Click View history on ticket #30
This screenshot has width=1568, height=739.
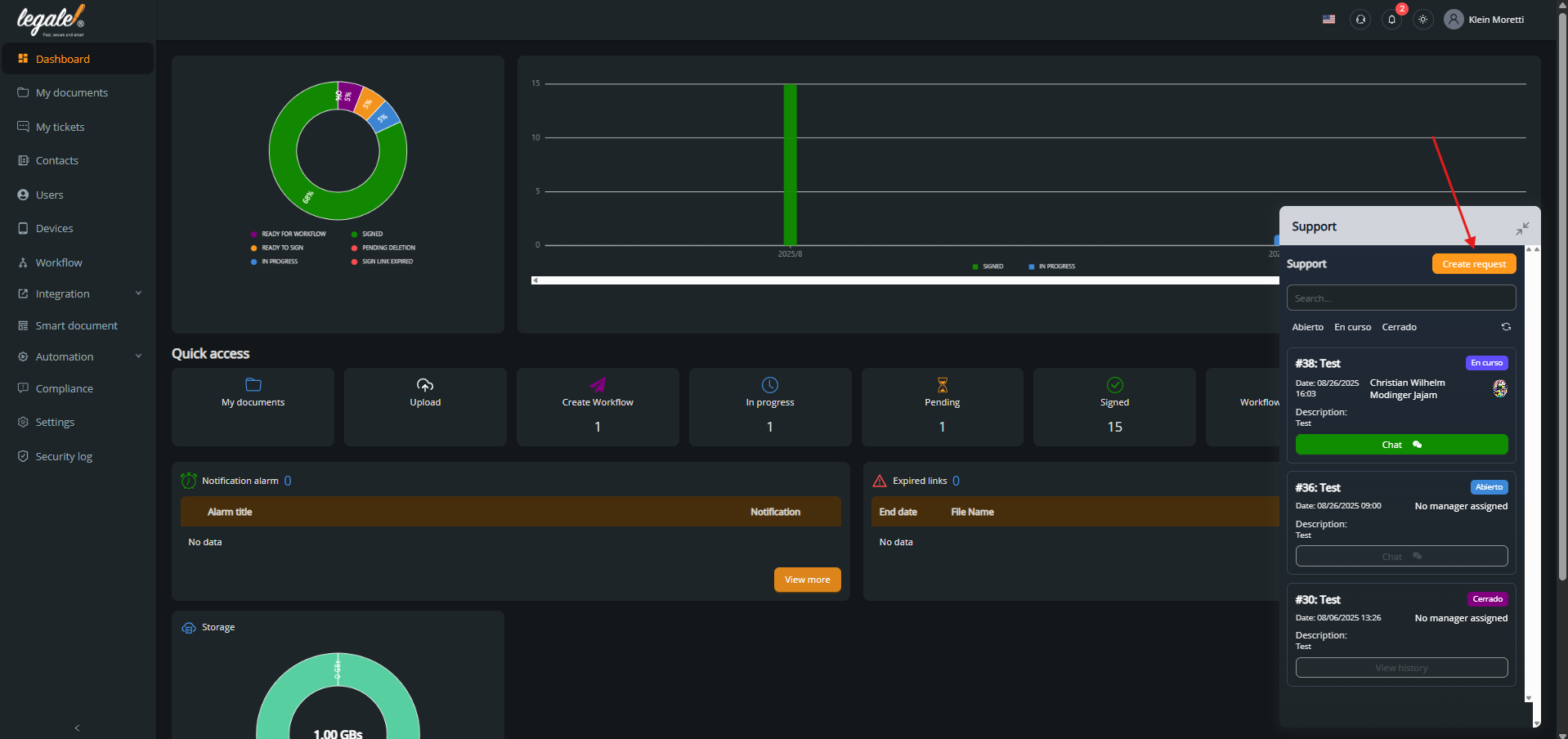1402,668
